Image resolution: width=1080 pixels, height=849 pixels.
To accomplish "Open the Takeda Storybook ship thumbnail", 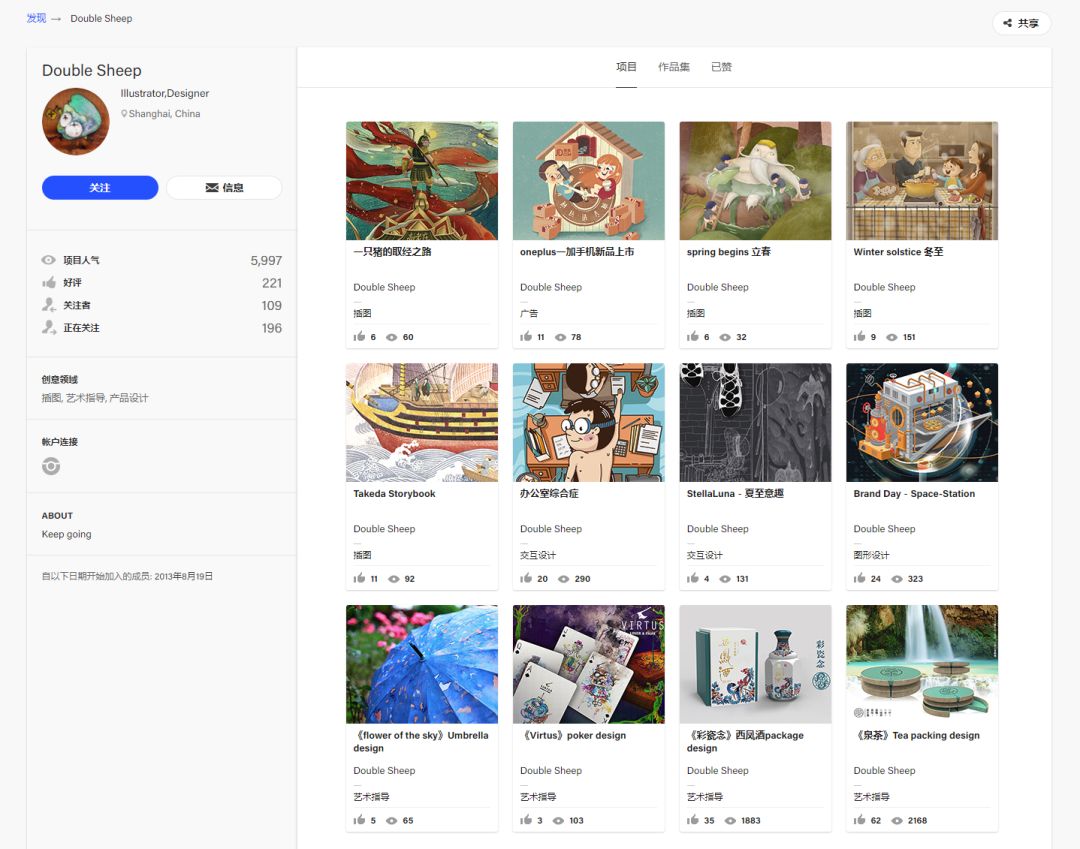I will pyautogui.click(x=421, y=422).
